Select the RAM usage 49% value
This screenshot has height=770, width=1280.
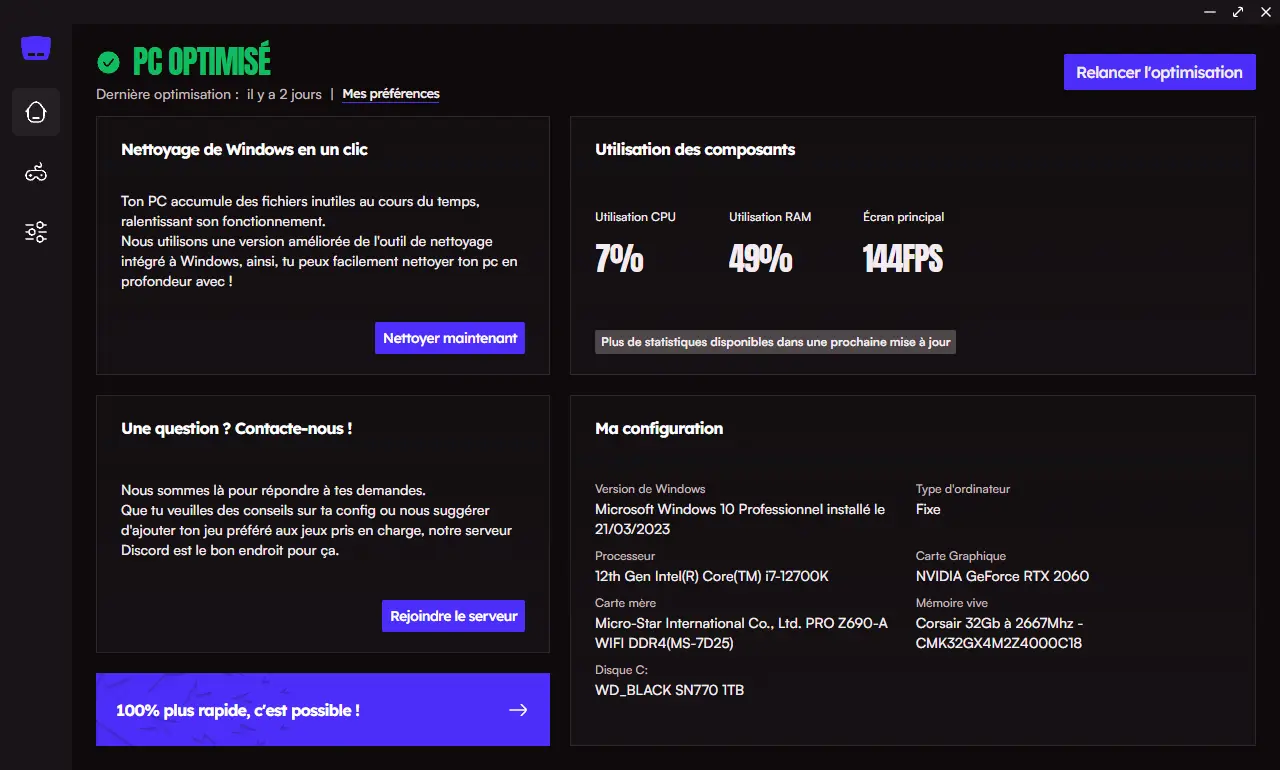point(760,260)
